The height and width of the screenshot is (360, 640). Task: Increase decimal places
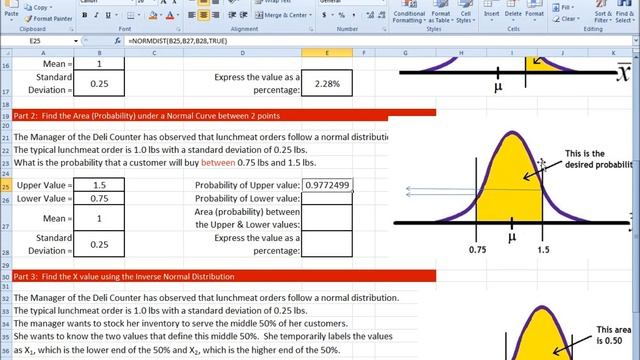pos(370,15)
